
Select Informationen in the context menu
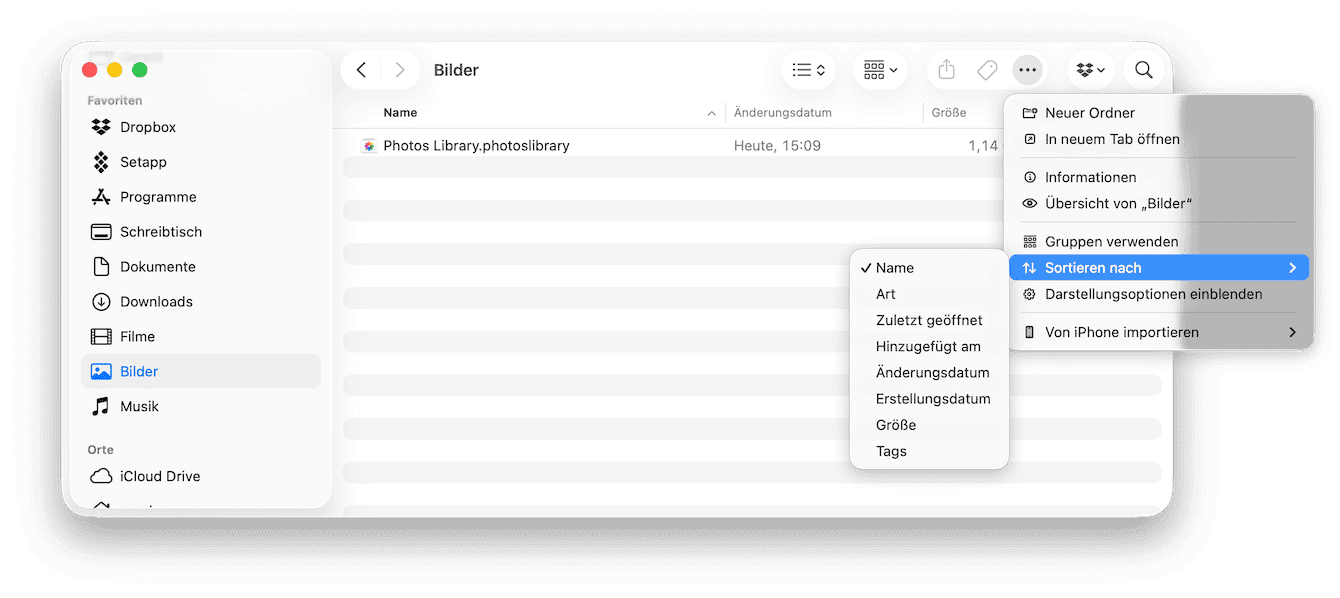coord(1090,177)
